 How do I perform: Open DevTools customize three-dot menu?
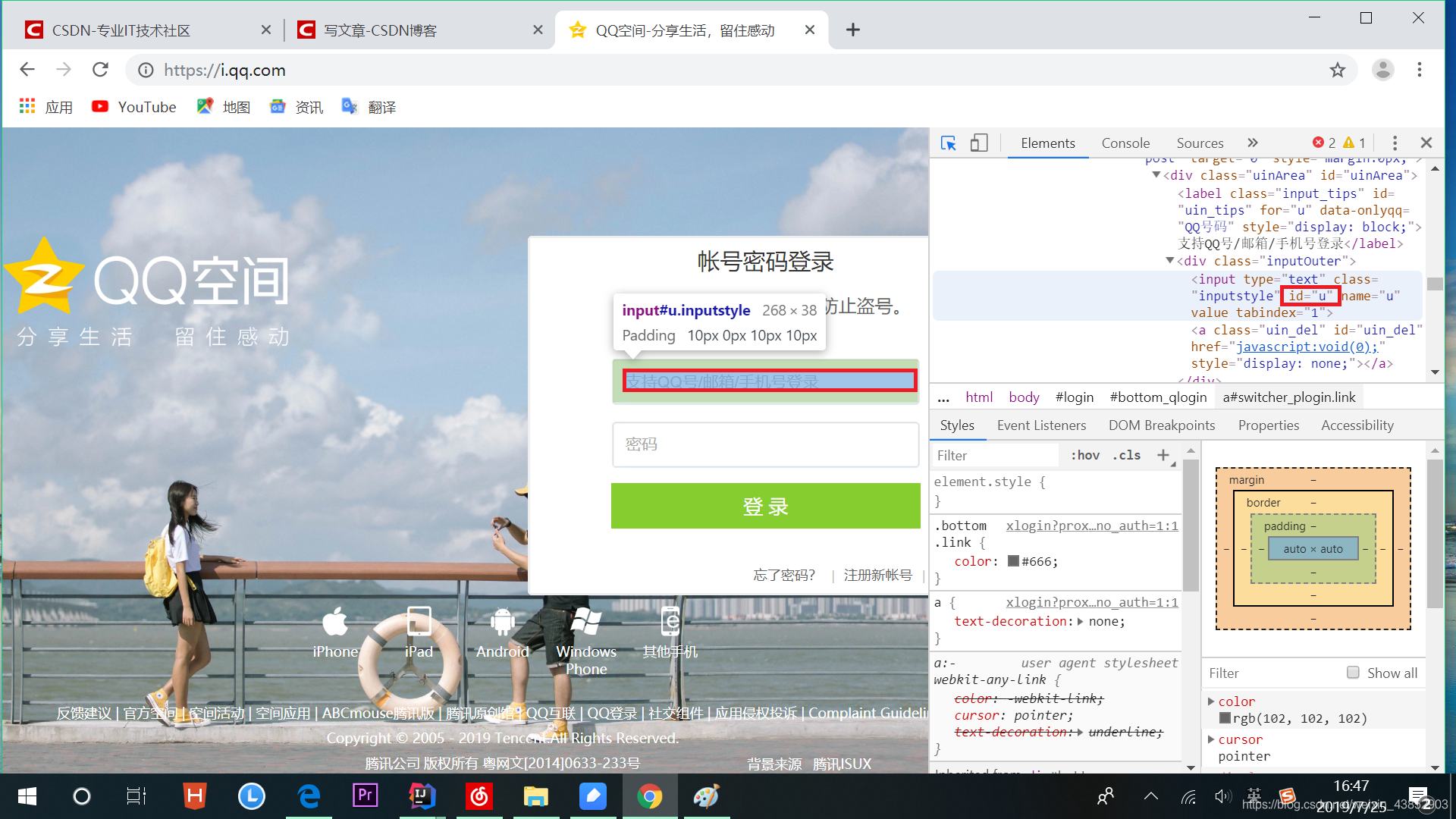click(x=1395, y=143)
